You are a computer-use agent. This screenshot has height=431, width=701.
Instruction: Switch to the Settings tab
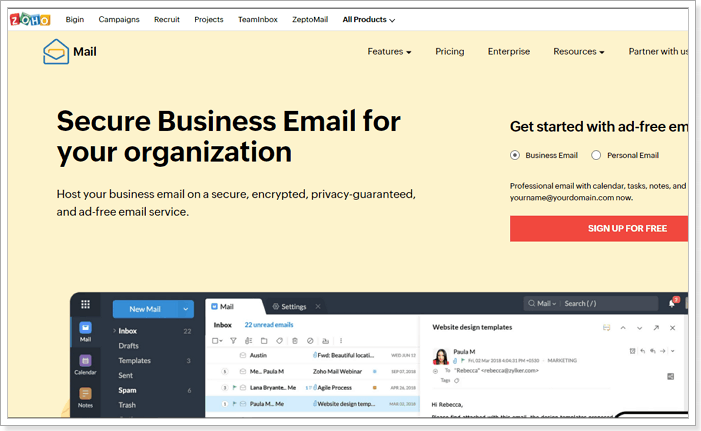tap(293, 307)
